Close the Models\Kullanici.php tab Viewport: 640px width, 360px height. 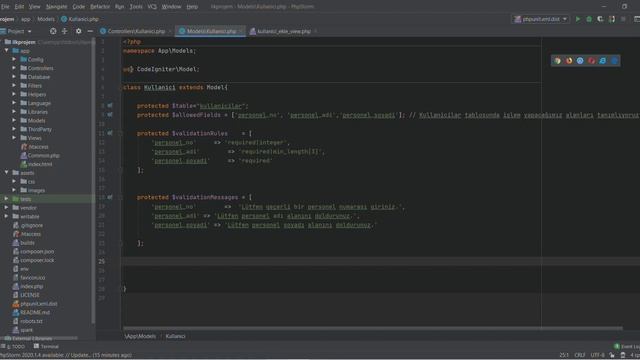pyautogui.click(x=241, y=31)
